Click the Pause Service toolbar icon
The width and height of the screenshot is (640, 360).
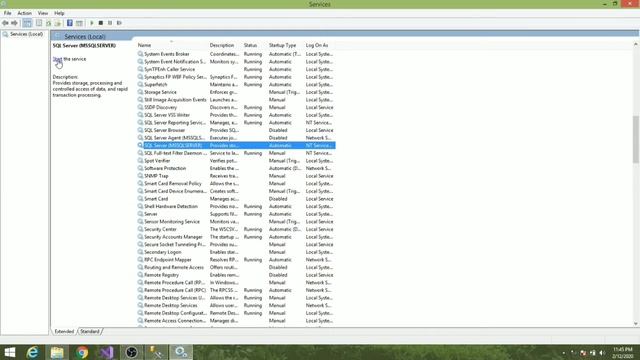(110, 23)
